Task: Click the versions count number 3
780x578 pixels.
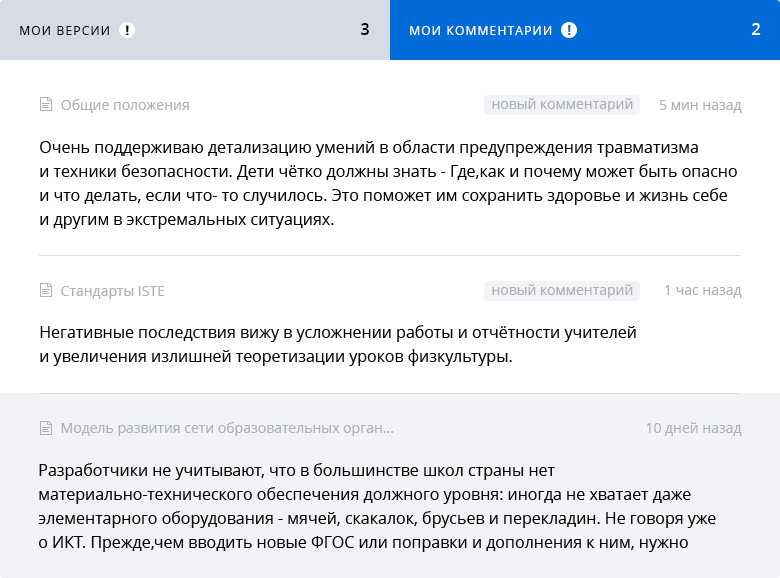Action: pos(365,30)
